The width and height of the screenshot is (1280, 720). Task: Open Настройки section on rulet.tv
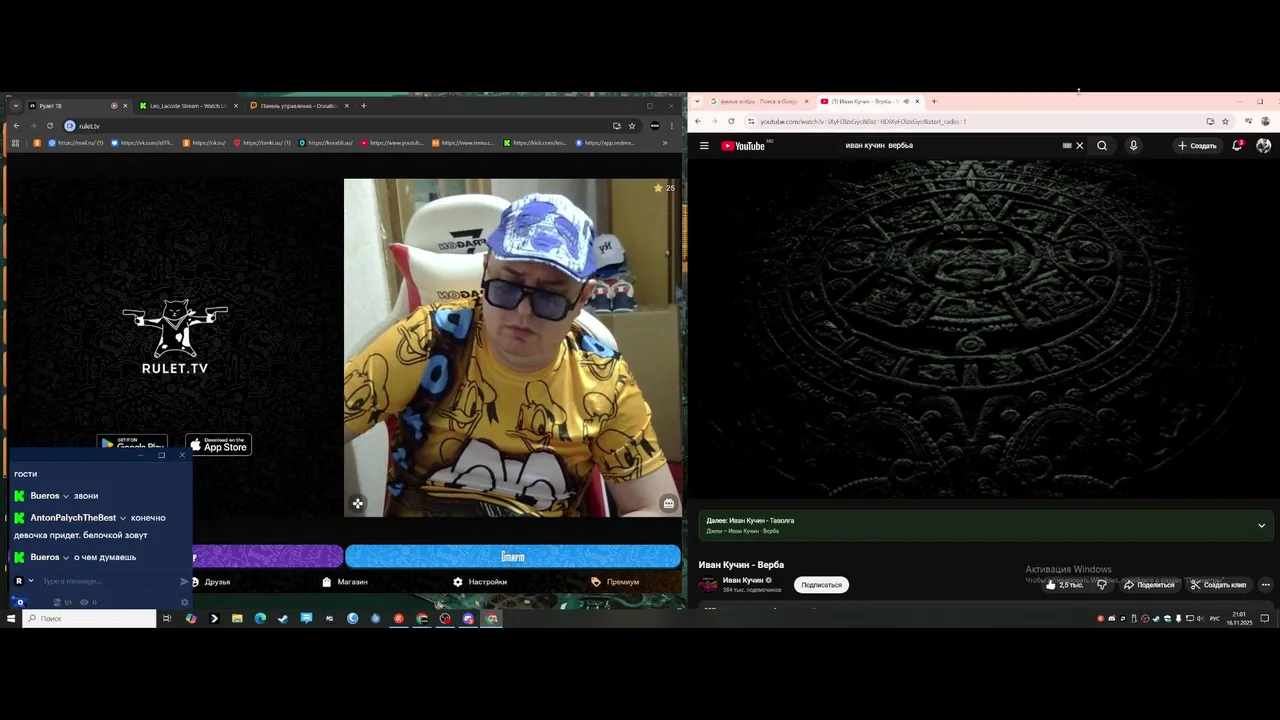coord(480,581)
